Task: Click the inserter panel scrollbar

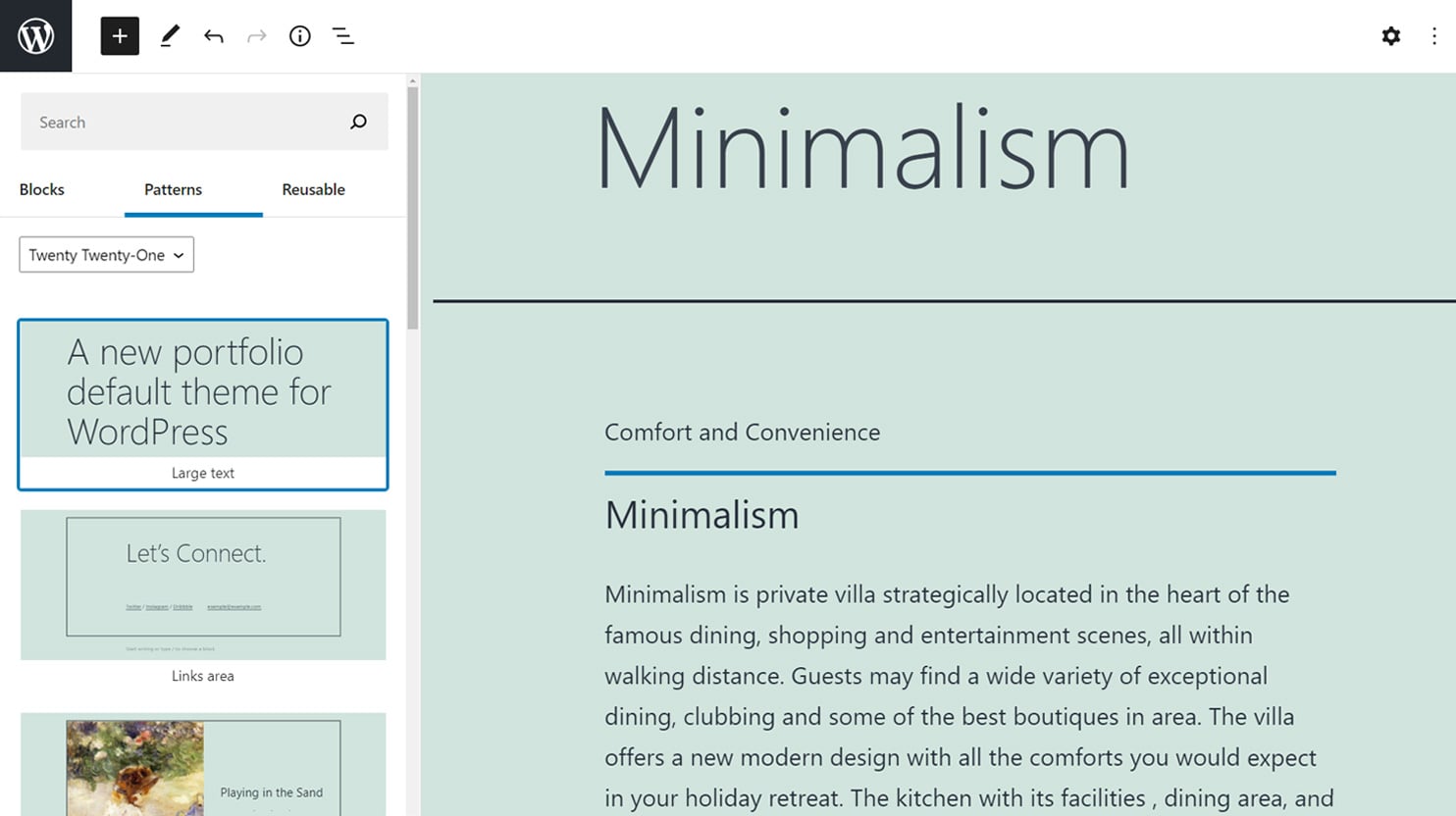Action: 413,206
